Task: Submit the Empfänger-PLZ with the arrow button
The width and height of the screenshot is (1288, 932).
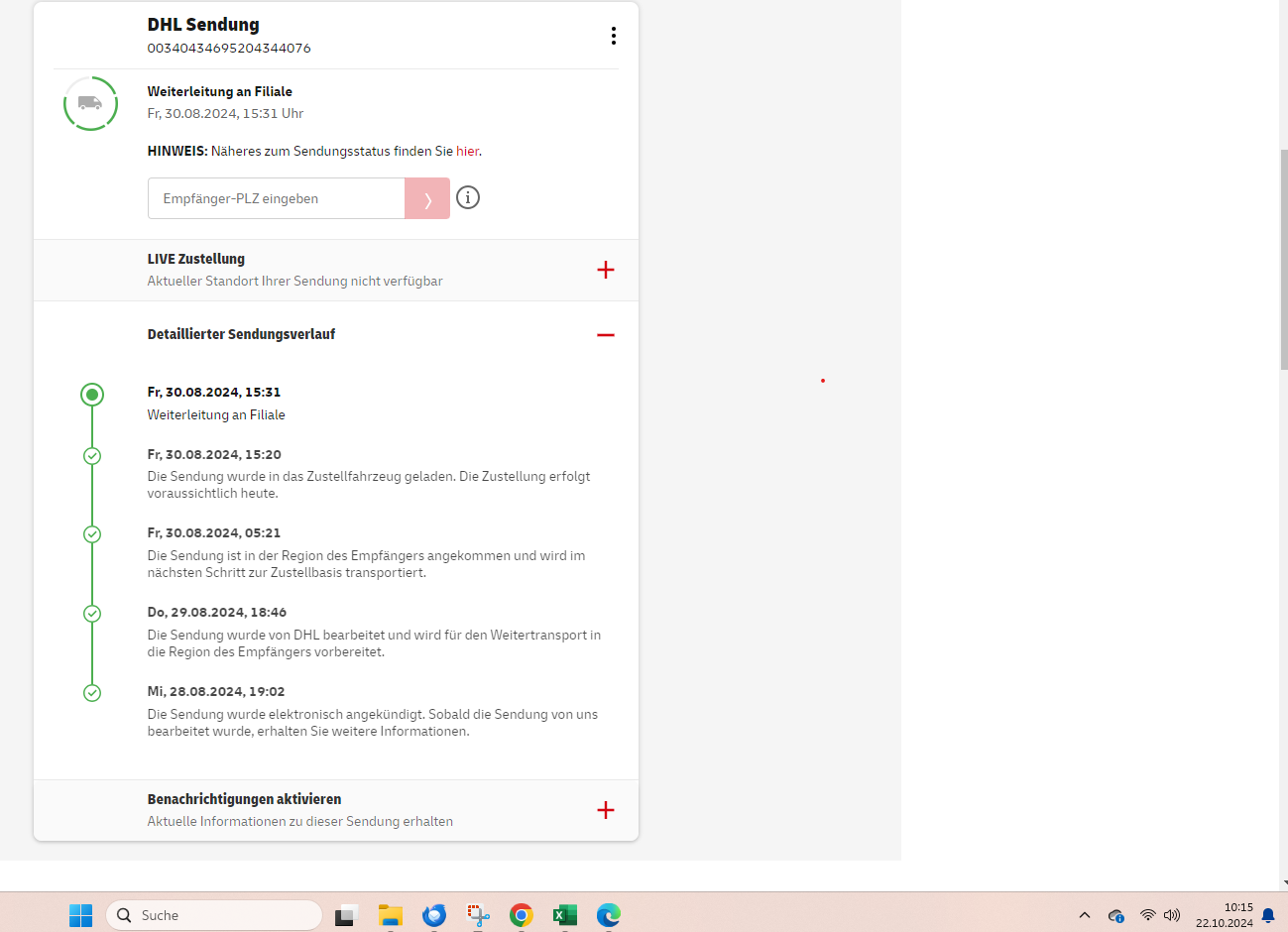Action: click(427, 198)
